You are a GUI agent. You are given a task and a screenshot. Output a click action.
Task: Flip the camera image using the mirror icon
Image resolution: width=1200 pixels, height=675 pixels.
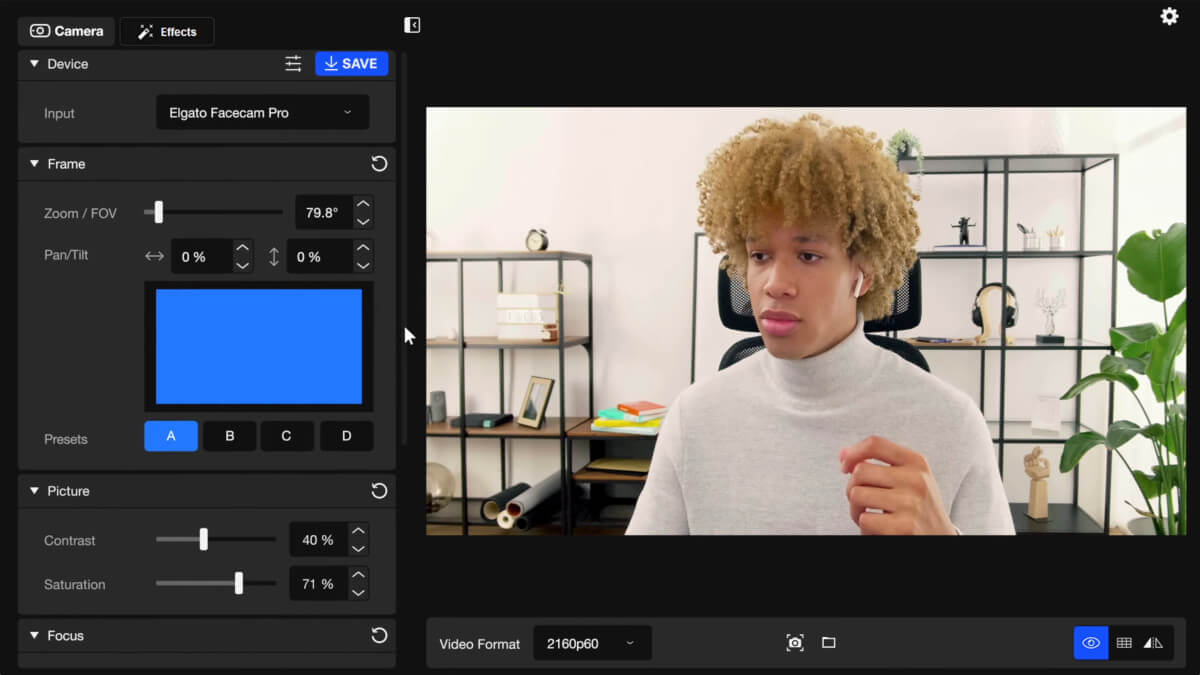pyautogui.click(x=1155, y=643)
